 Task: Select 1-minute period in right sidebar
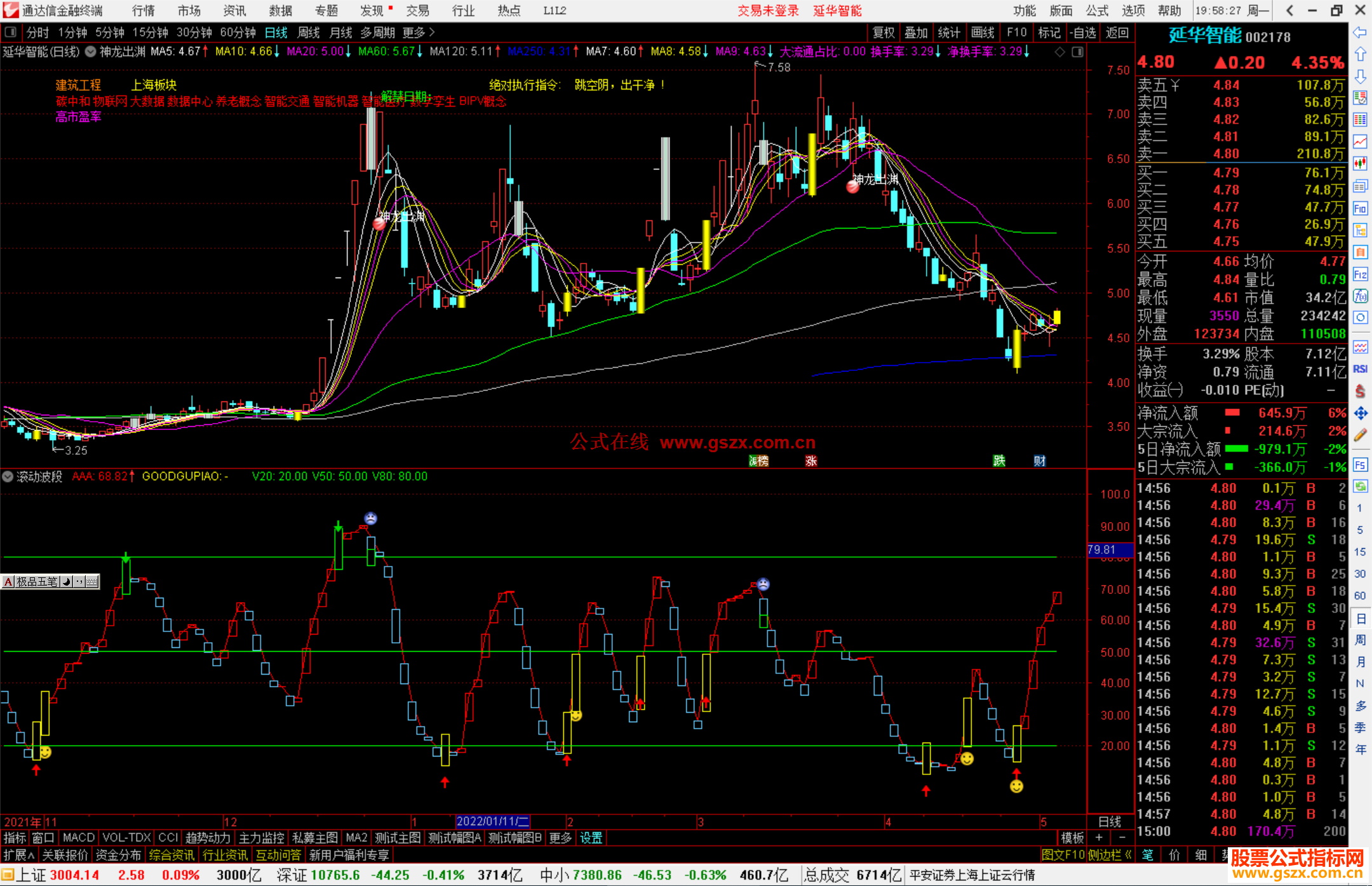pos(1360,507)
